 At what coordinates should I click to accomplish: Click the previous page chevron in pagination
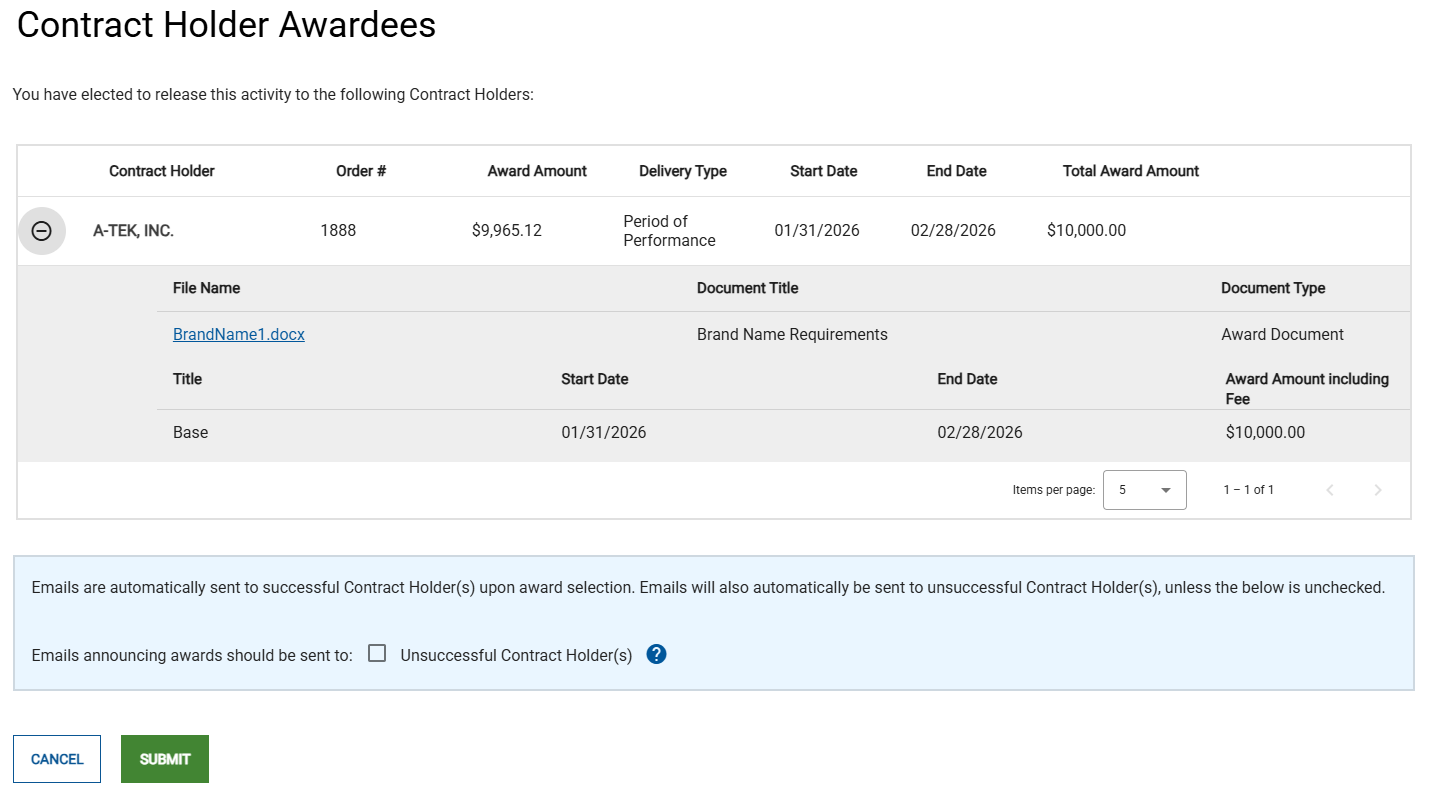[x=1329, y=490]
